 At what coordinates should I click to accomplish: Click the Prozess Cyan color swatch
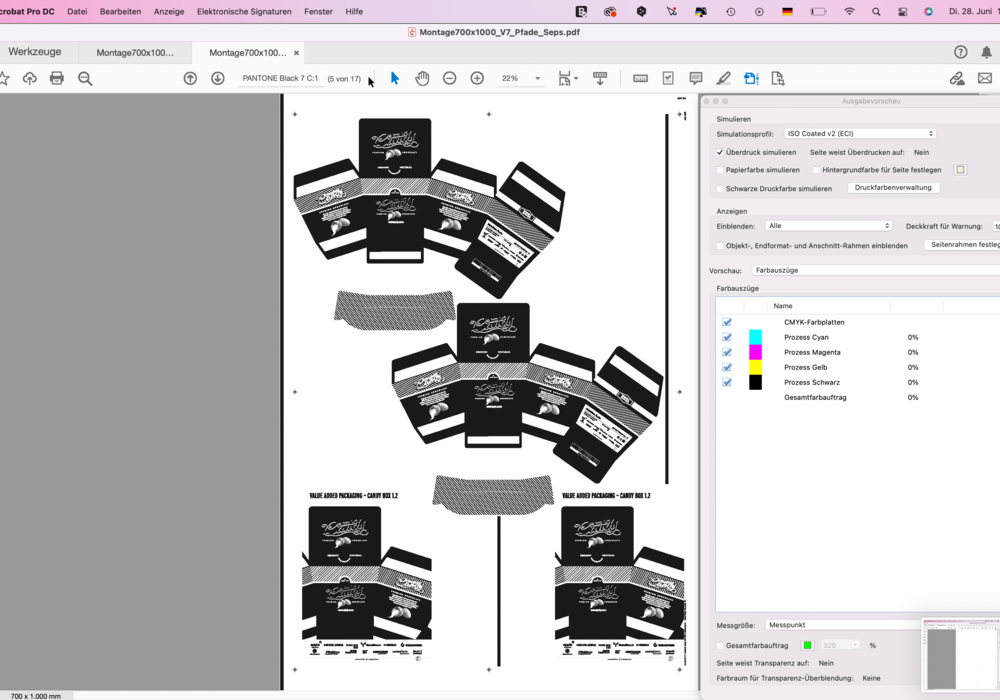(x=755, y=337)
